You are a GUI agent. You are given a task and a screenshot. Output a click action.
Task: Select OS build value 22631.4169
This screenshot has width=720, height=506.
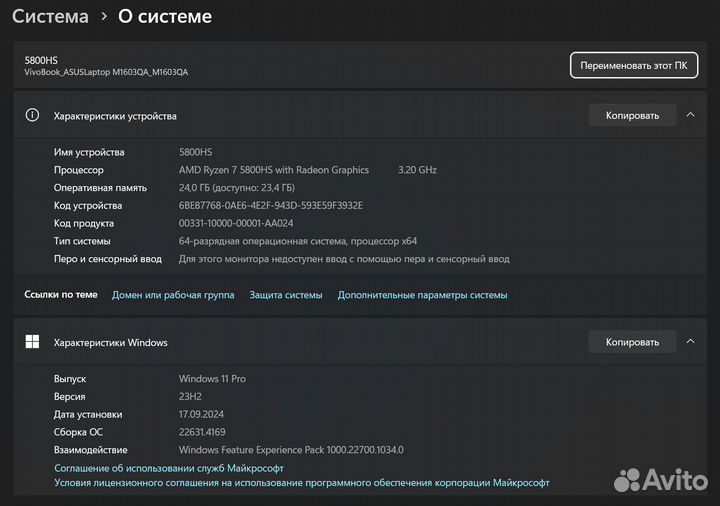[x=202, y=432]
